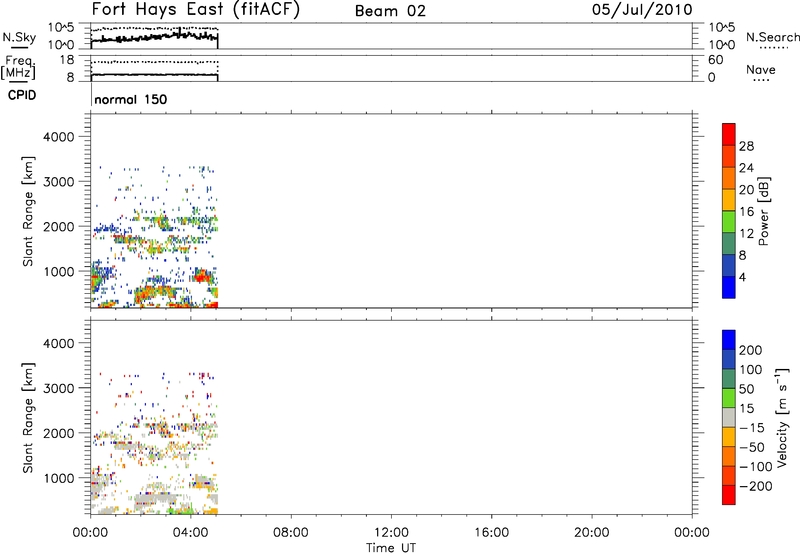
Task: Click the '-100' label on velocity colorbar
Action: click(x=756, y=467)
